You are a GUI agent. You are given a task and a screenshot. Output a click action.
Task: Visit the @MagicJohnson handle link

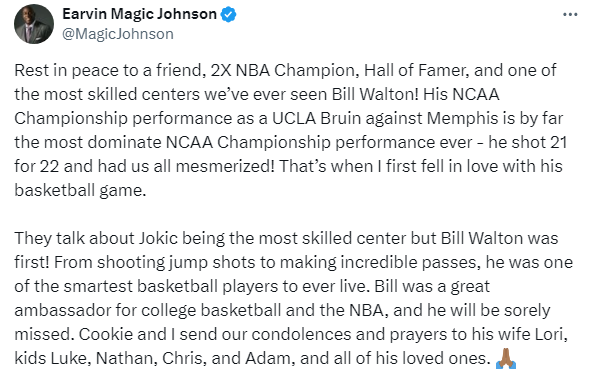point(117,34)
